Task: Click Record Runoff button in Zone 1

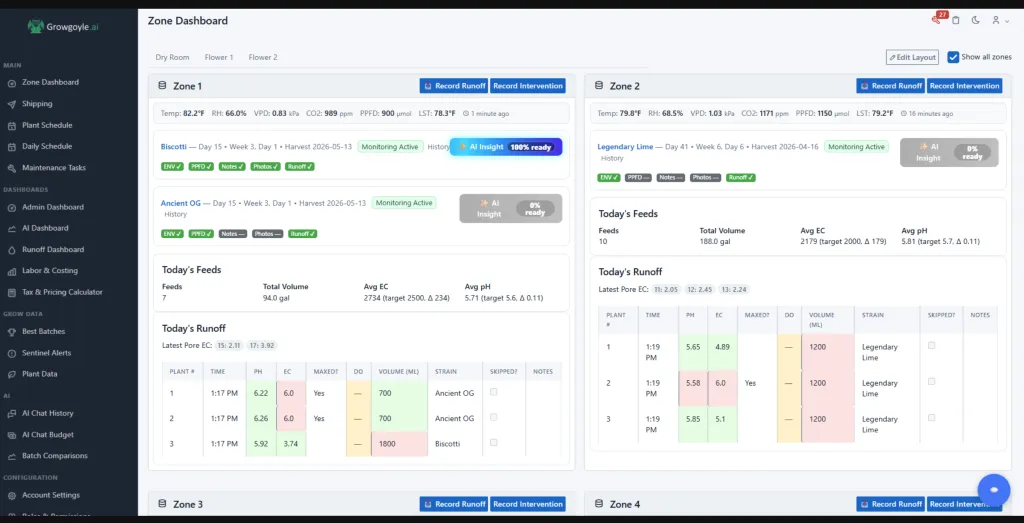Action: coord(454,86)
